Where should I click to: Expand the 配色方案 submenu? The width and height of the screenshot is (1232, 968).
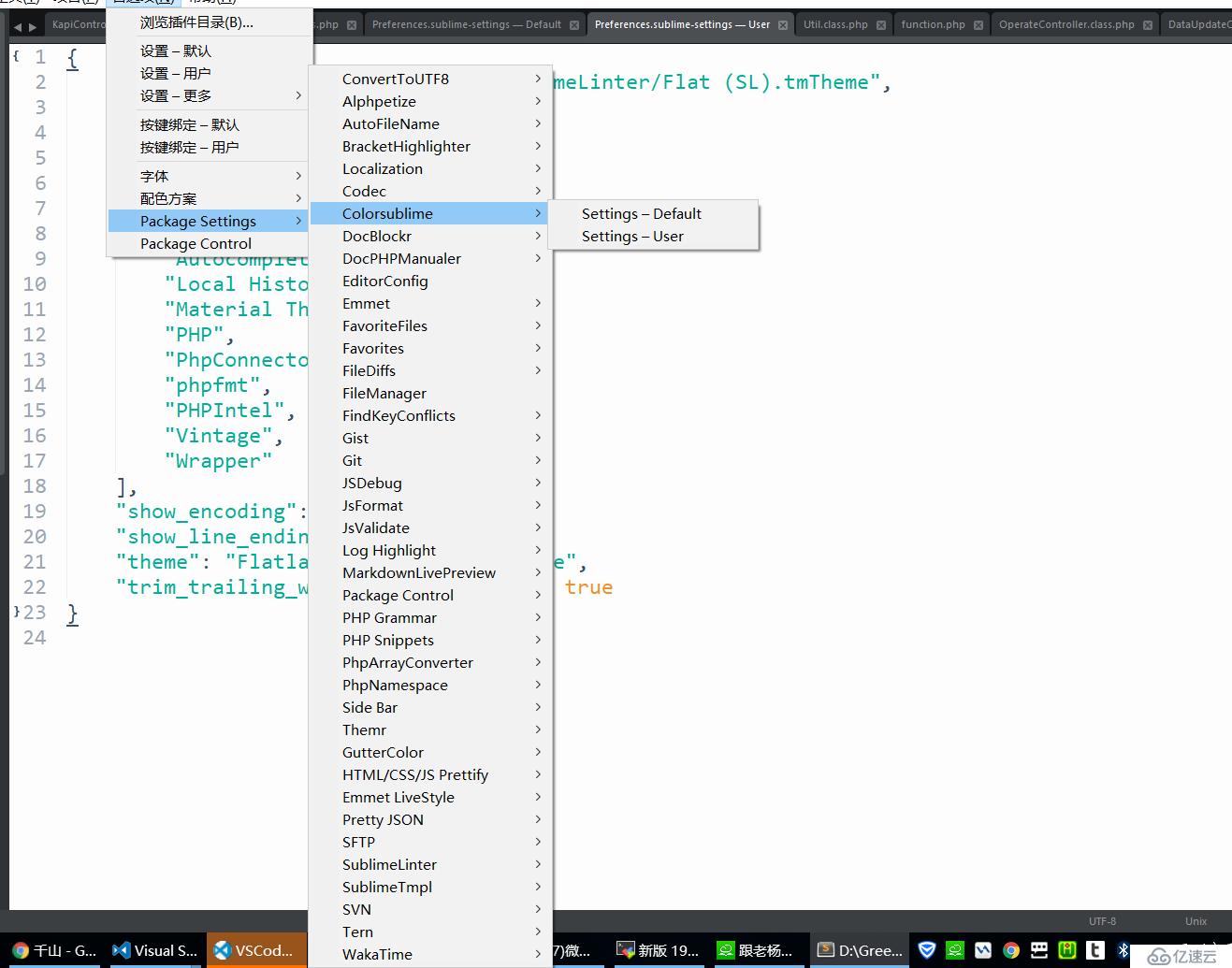tap(210, 198)
